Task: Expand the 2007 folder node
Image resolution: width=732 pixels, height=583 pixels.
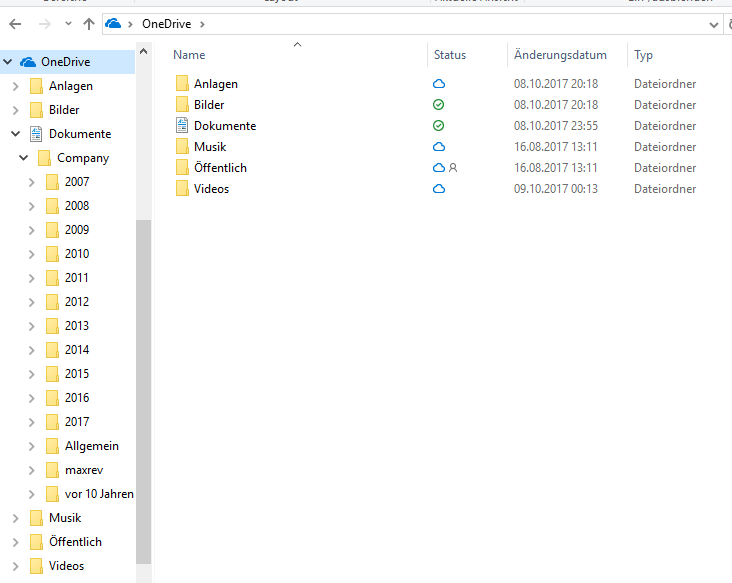Action: tap(32, 182)
